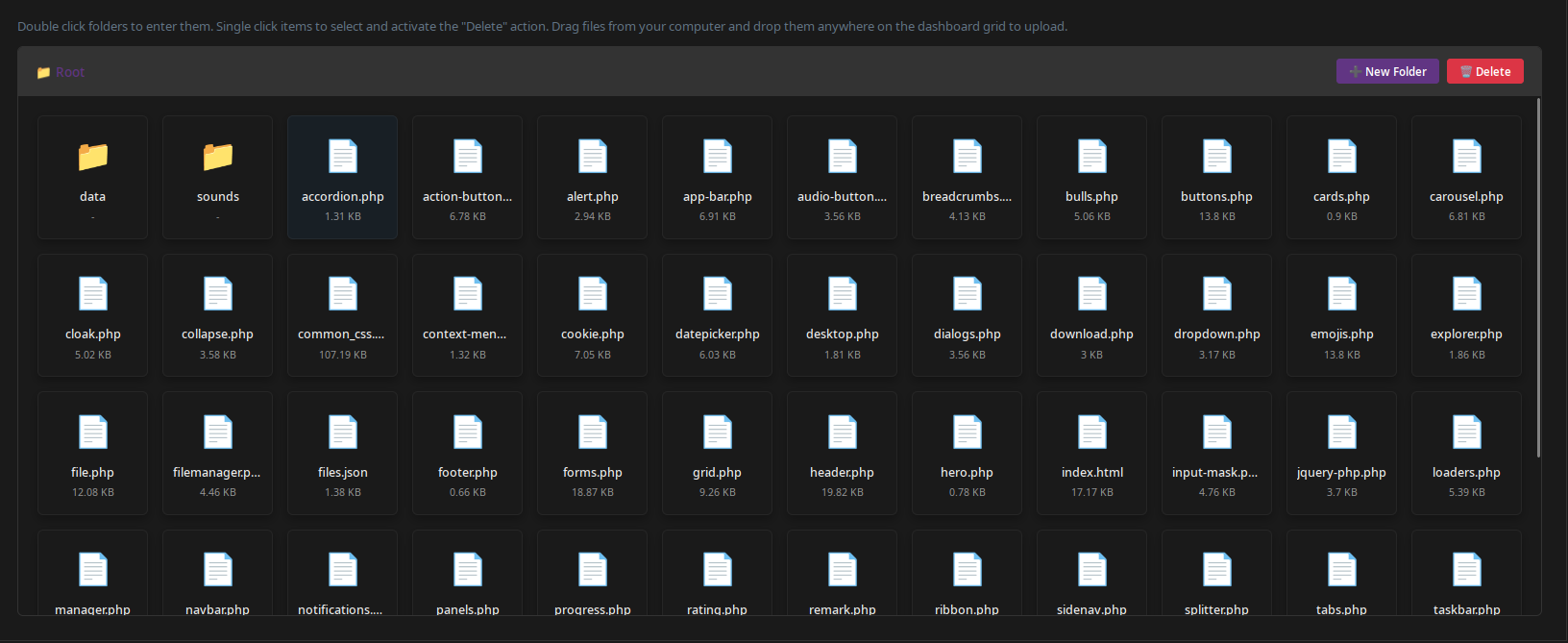Viewport: 1568px width, 643px height.
Task: Select the dropdown.php file icon
Action: tap(1217, 294)
